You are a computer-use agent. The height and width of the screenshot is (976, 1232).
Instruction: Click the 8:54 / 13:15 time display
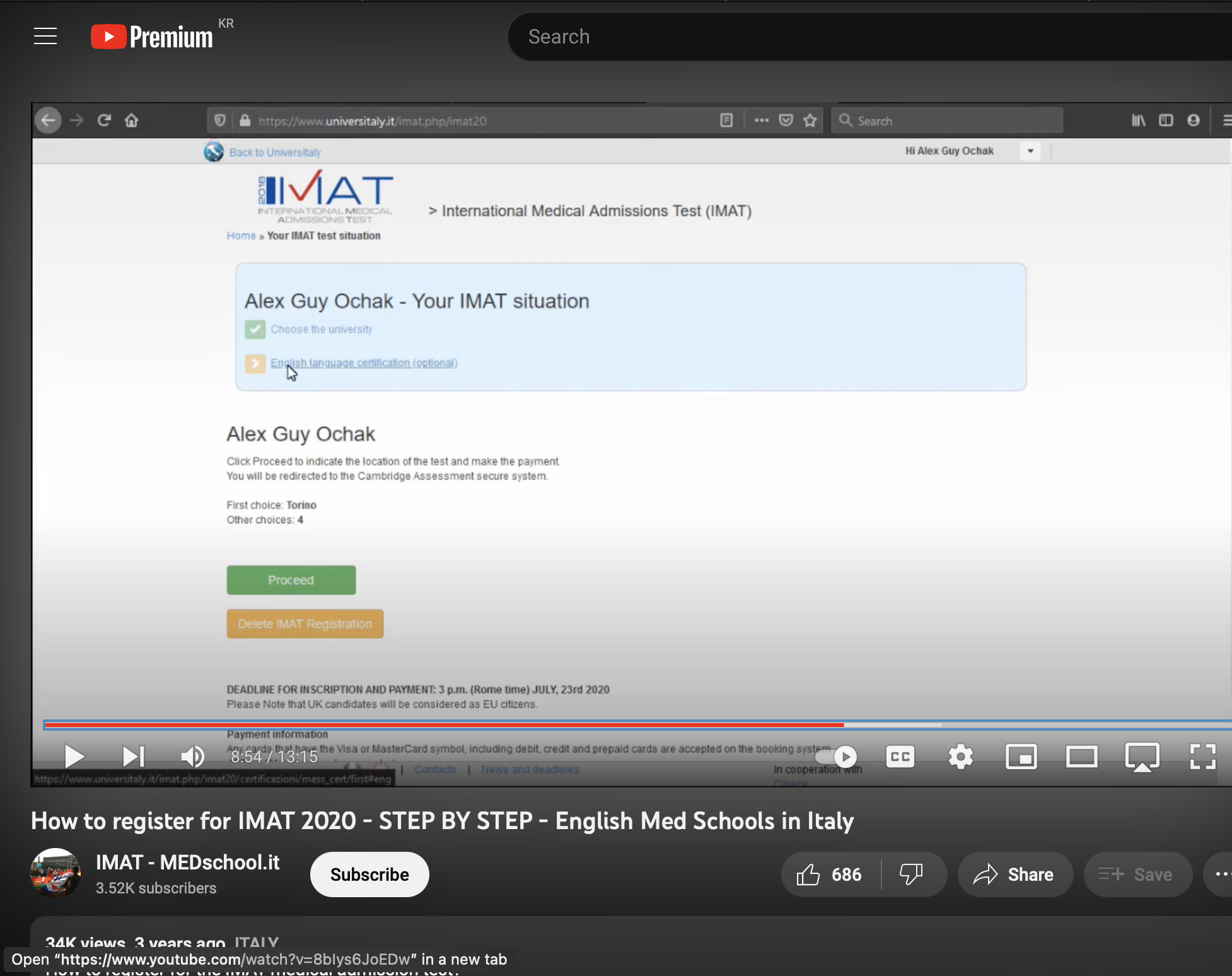(274, 757)
